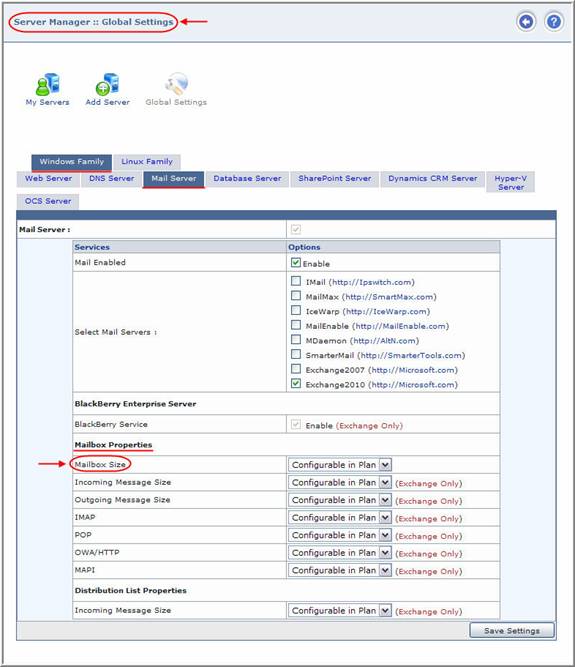The height and width of the screenshot is (667, 575).
Task: Open the OWA/HTTP dropdown
Action: 340,553
